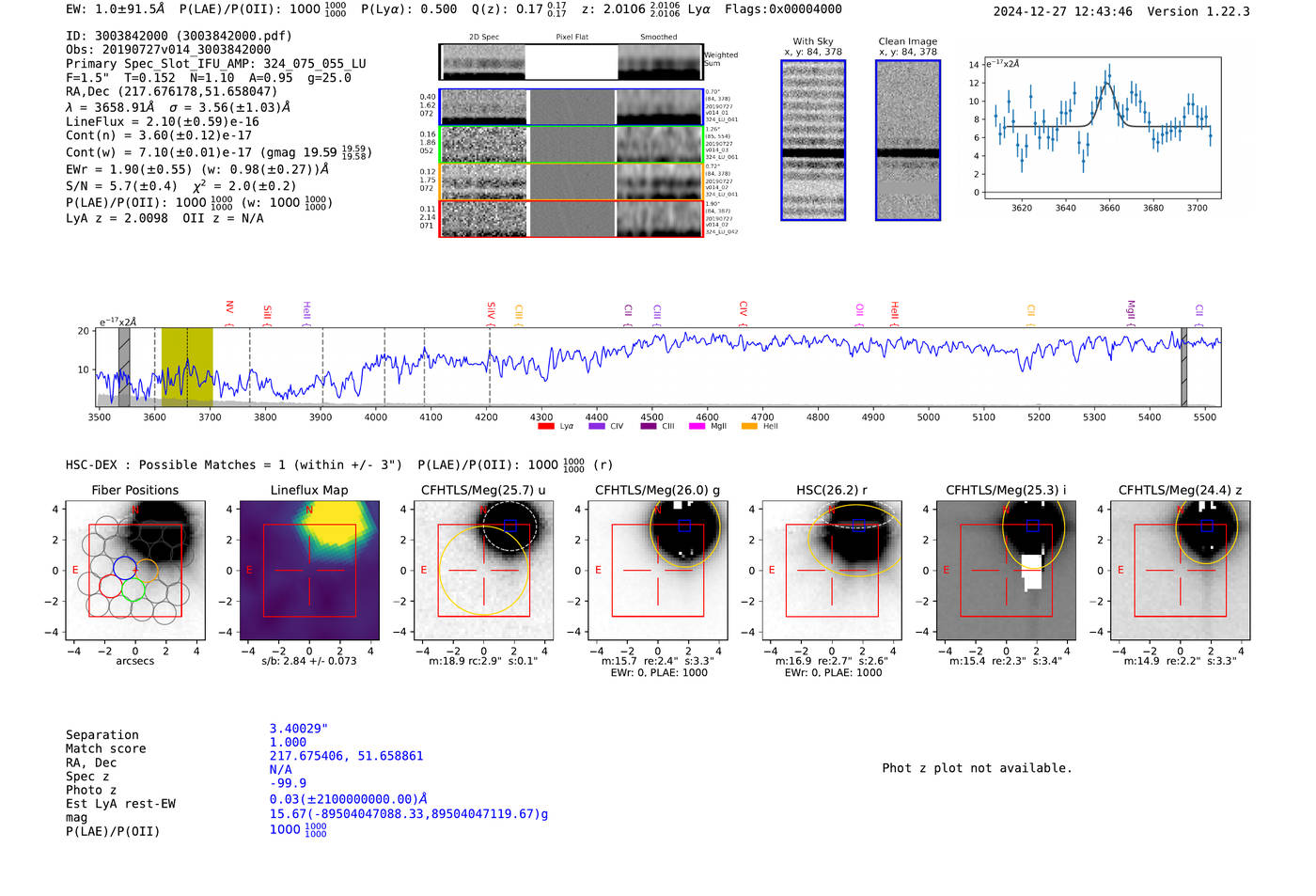Select the ID: 3003842000 line
The width and height of the screenshot is (1316, 896).
tap(179, 36)
